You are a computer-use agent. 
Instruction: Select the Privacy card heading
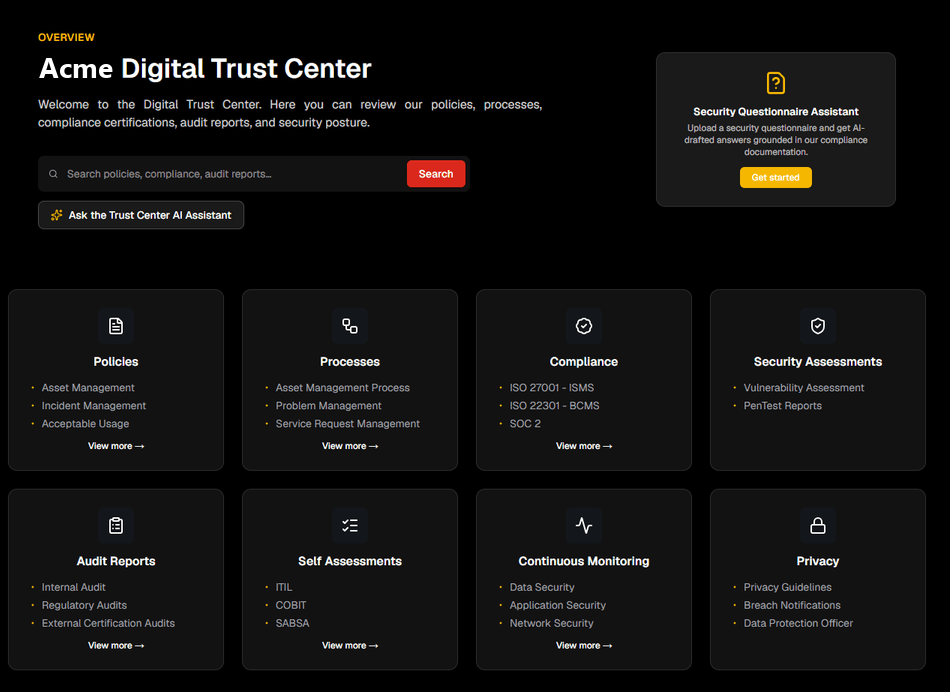coord(817,561)
